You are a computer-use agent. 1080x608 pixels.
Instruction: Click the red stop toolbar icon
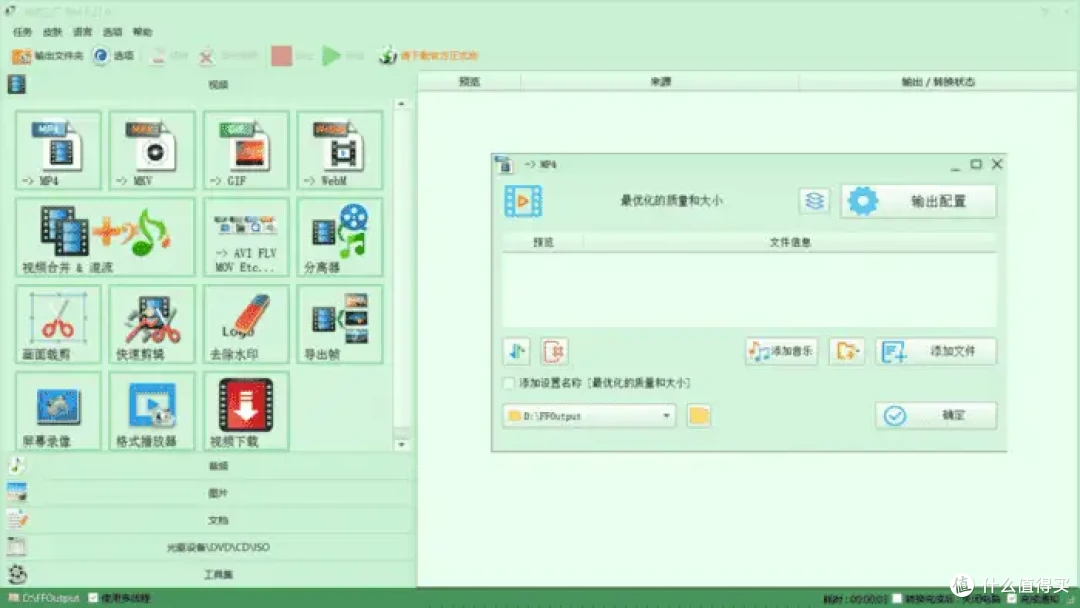point(282,56)
